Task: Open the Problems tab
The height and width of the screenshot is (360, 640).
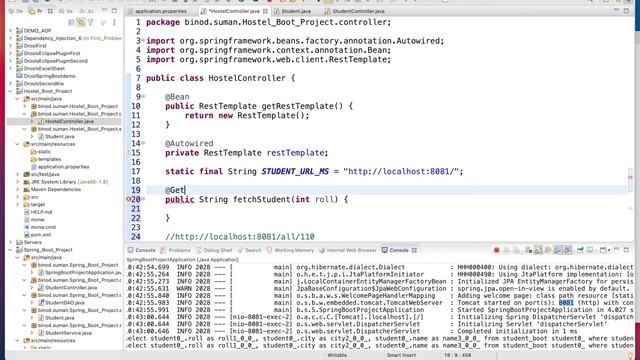Action: pos(176,250)
